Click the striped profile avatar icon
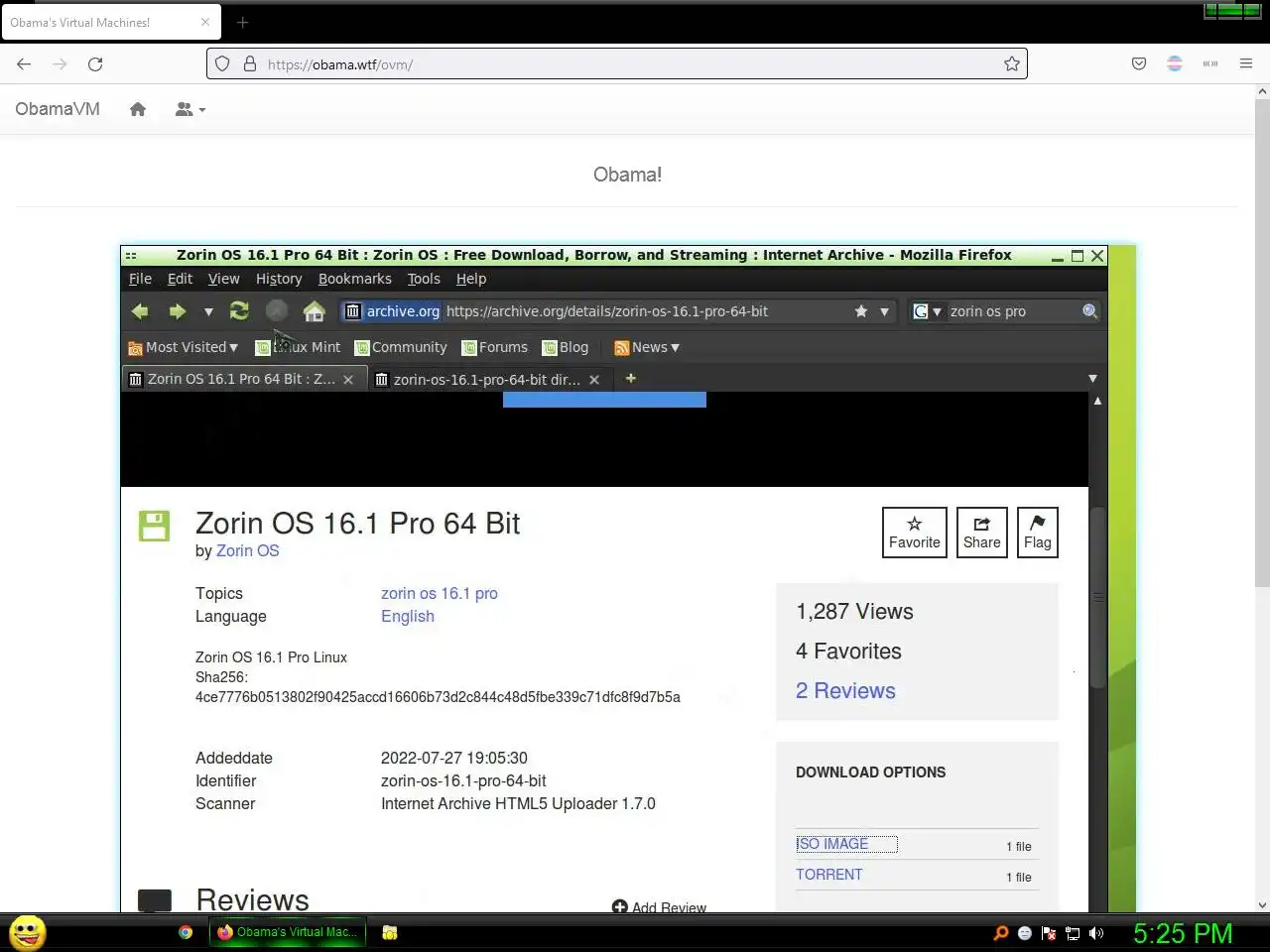The image size is (1270, 952). click(1175, 63)
